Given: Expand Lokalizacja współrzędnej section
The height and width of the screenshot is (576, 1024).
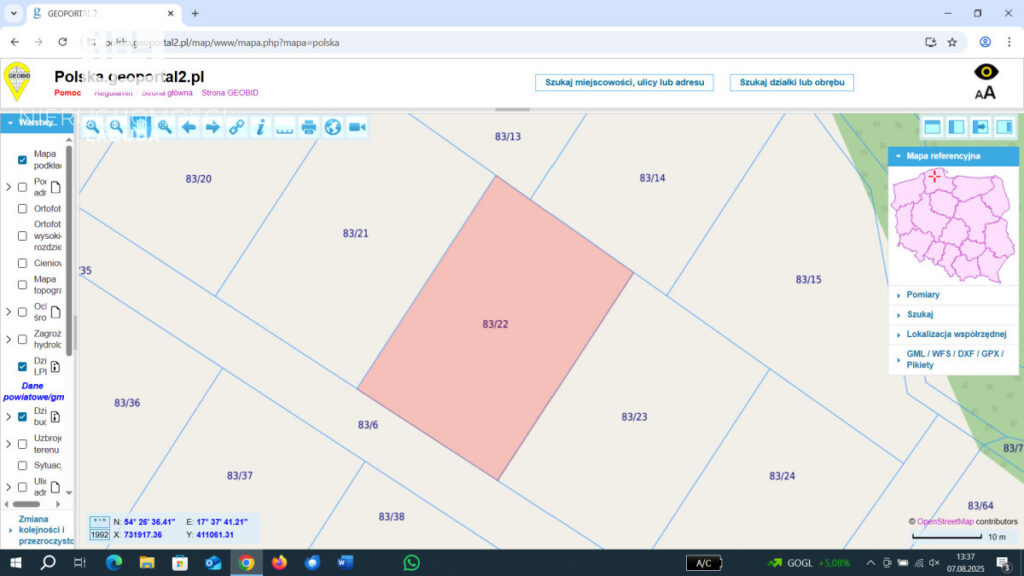Looking at the screenshot, I should tap(955, 334).
